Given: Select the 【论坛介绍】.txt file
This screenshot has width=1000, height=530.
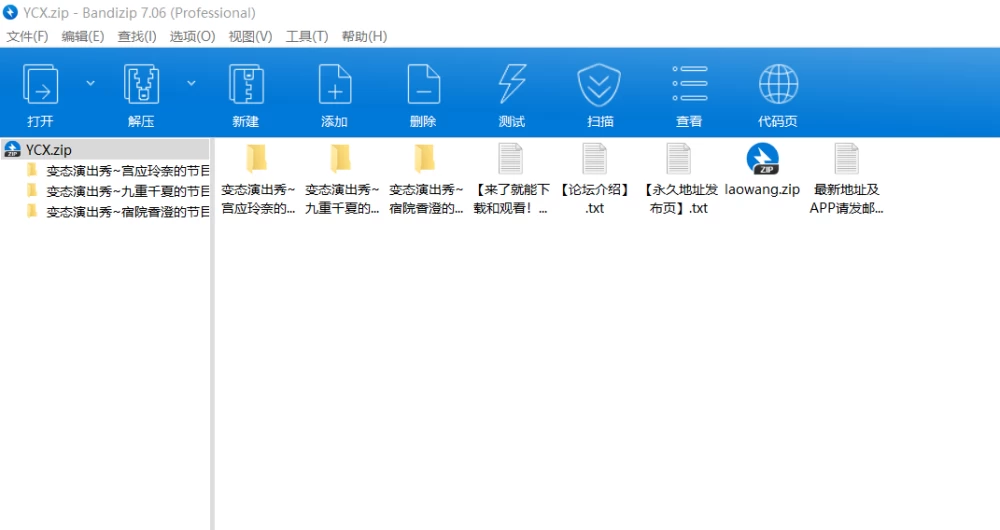Looking at the screenshot, I should 594,179.
